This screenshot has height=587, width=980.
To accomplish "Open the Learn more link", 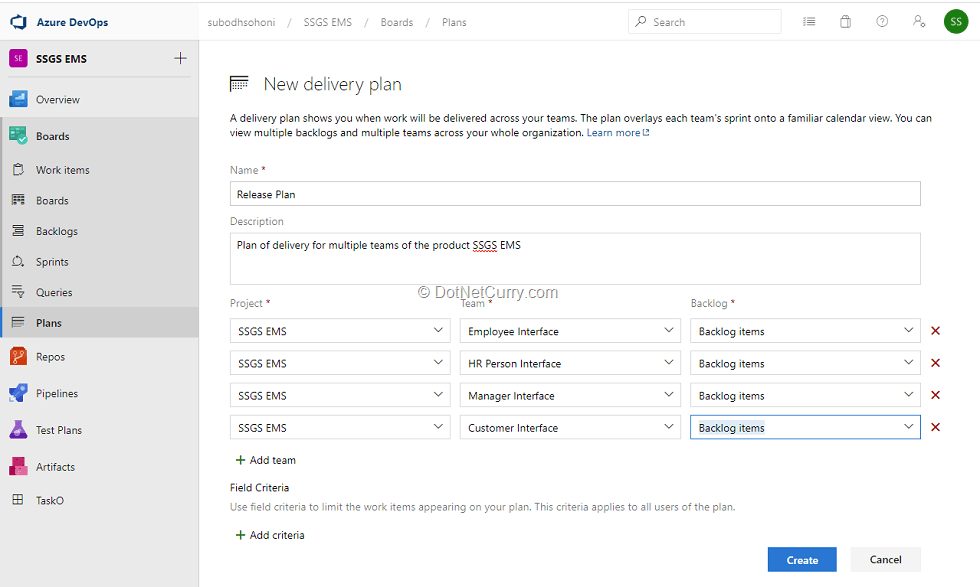I will [x=618, y=133].
